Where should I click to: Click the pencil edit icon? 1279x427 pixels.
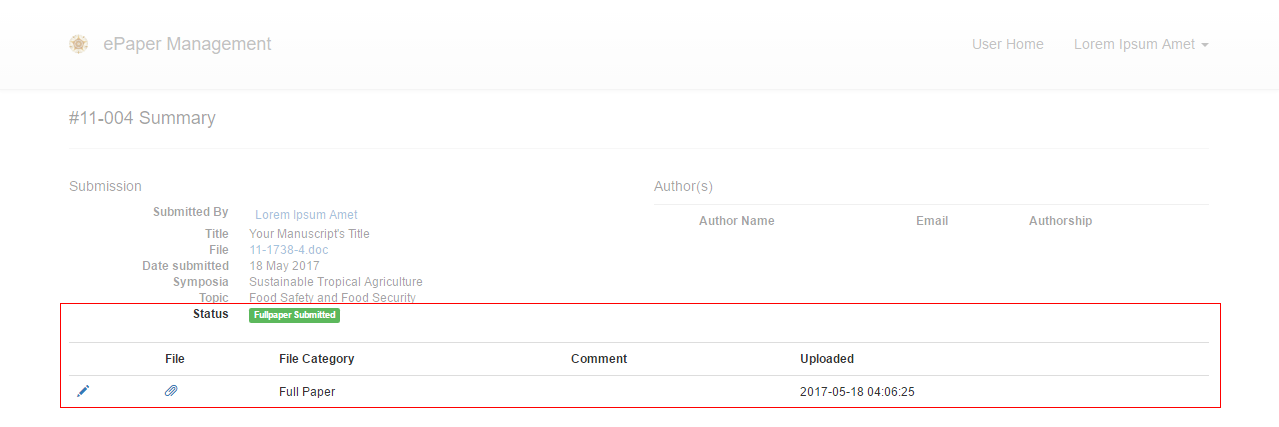coord(83,391)
